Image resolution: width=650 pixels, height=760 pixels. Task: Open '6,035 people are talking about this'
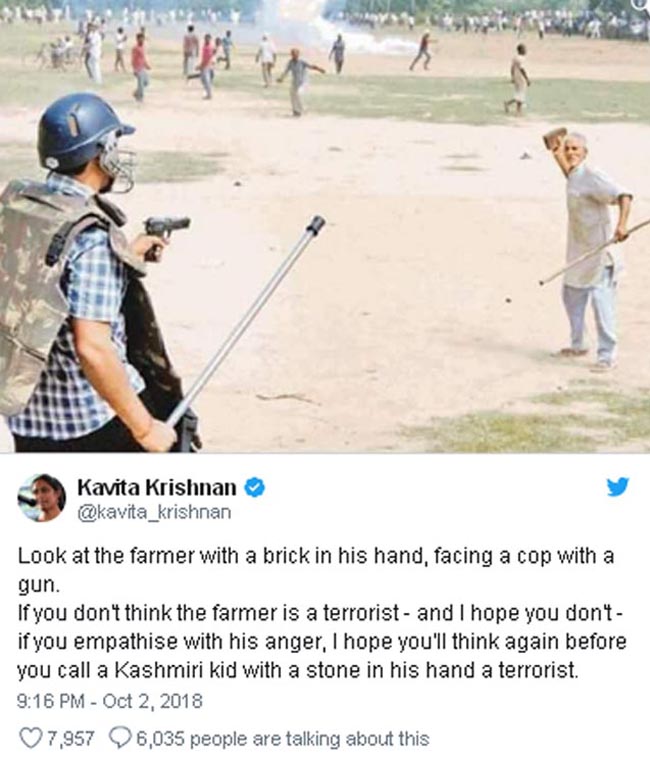[x=283, y=739]
